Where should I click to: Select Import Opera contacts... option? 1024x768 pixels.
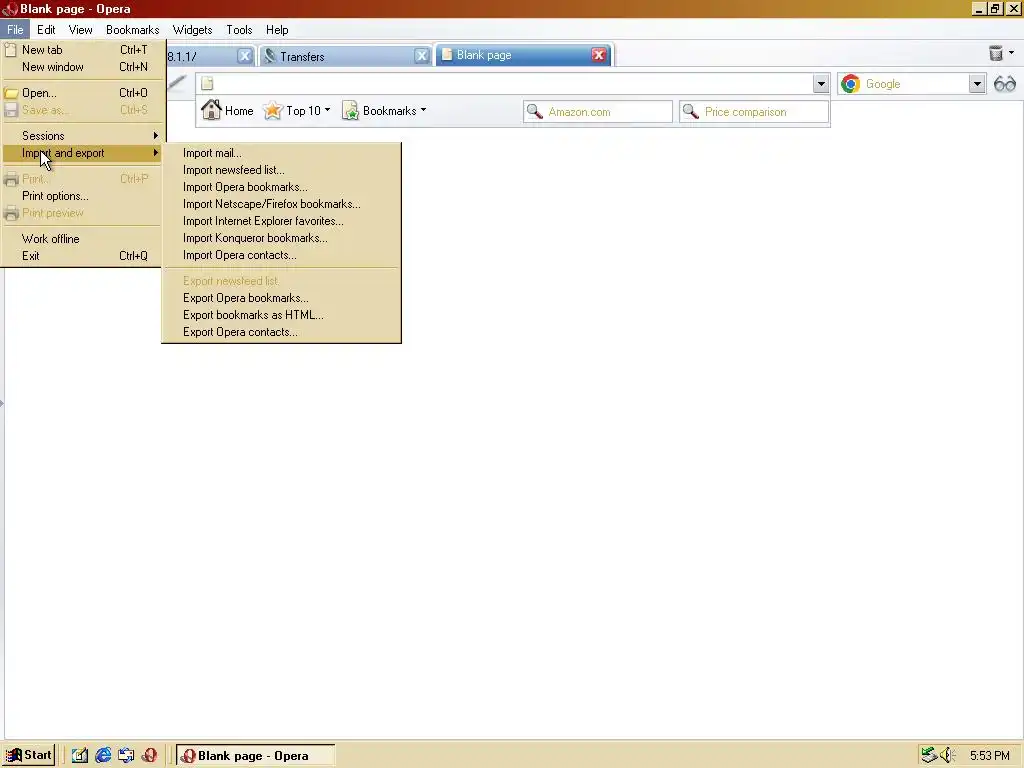click(281, 255)
